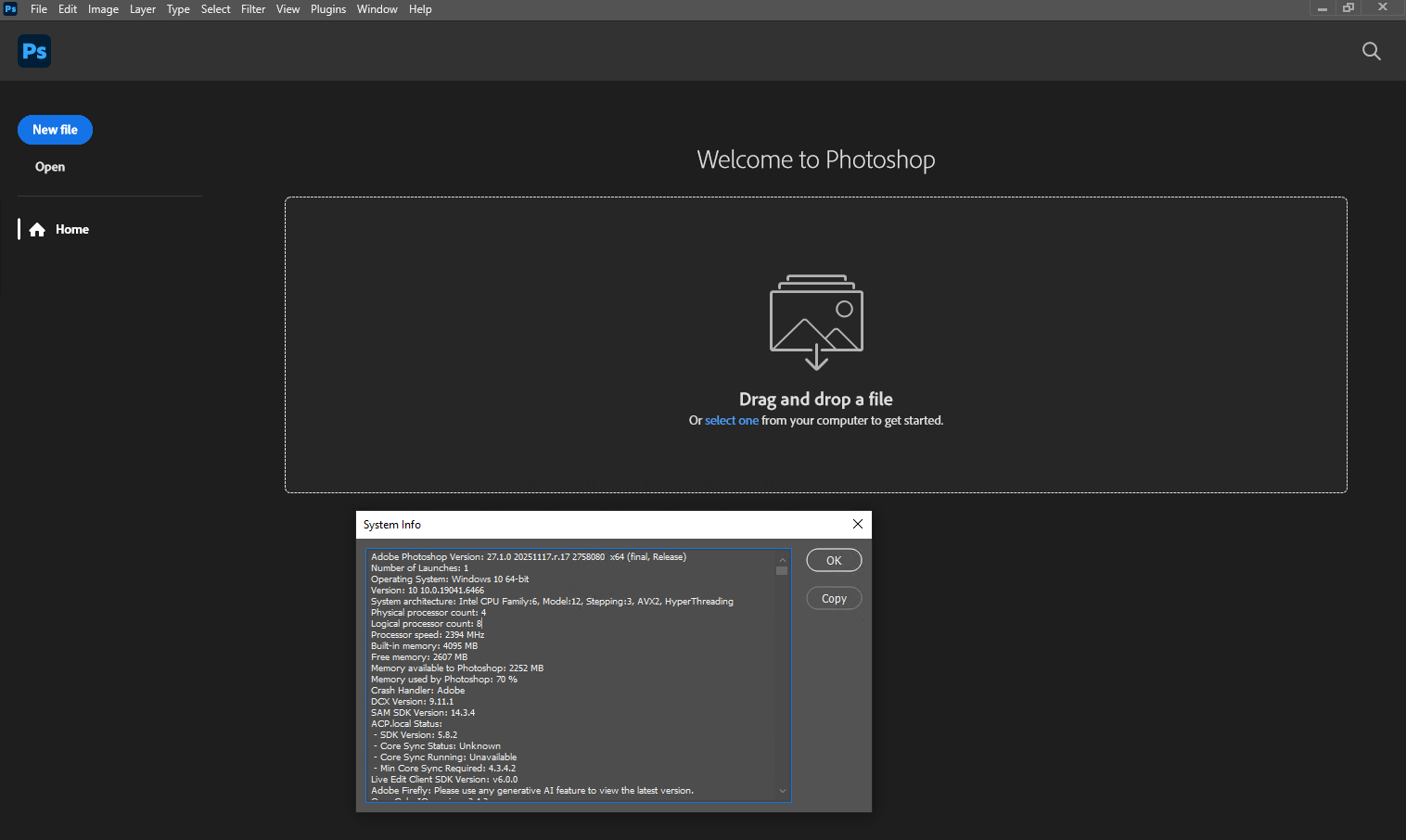Click the Home house icon in the sidebar
The height and width of the screenshot is (840, 1406).
click(37, 230)
